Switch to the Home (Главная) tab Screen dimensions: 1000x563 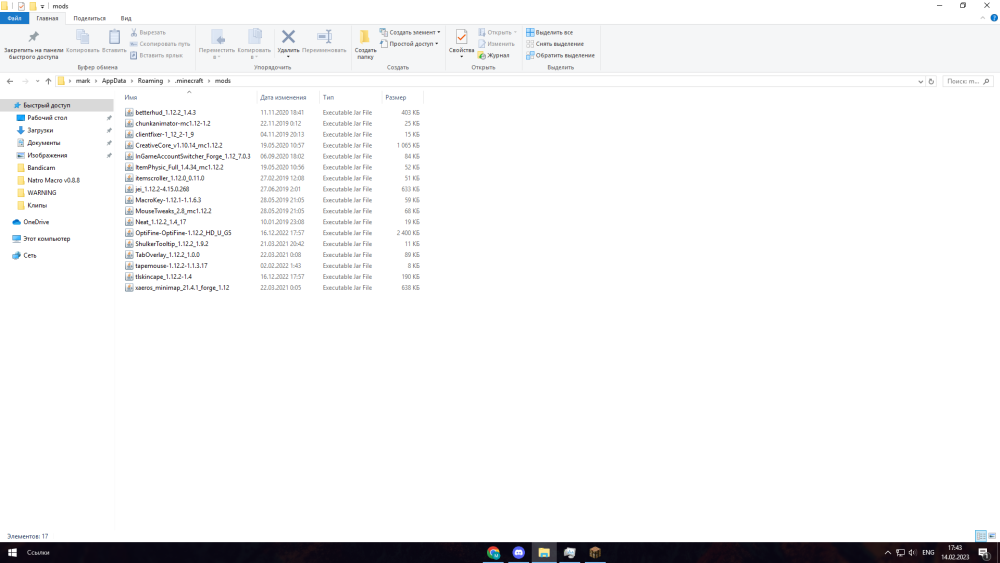[x=47, y=18]
